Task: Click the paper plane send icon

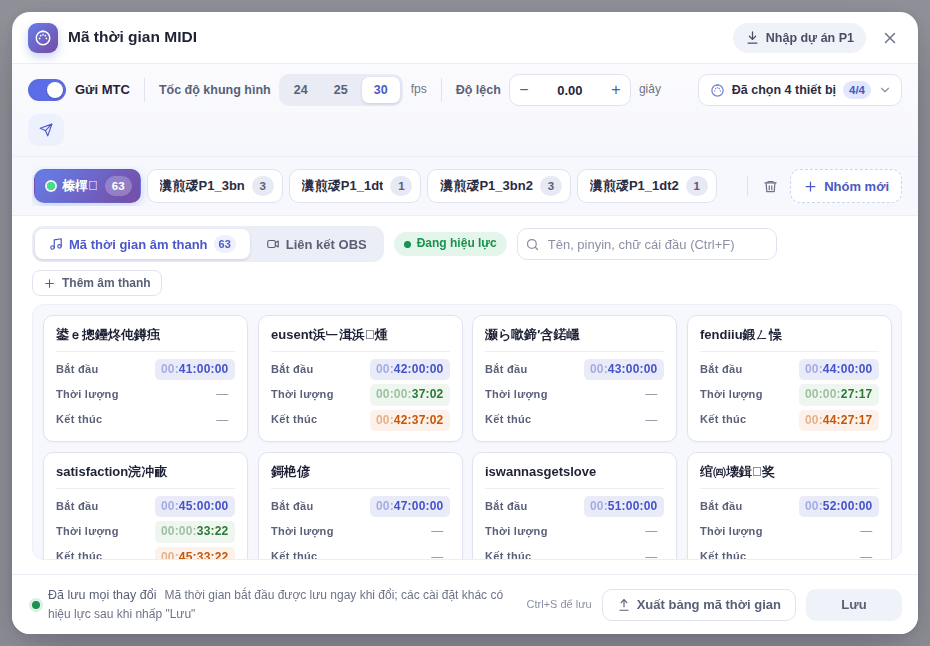Action: coord(46,130)
